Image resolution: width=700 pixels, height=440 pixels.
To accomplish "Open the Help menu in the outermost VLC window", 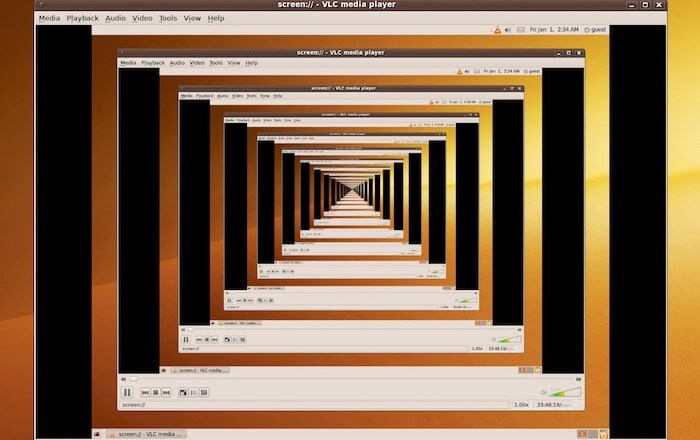I will click(216, 18).
